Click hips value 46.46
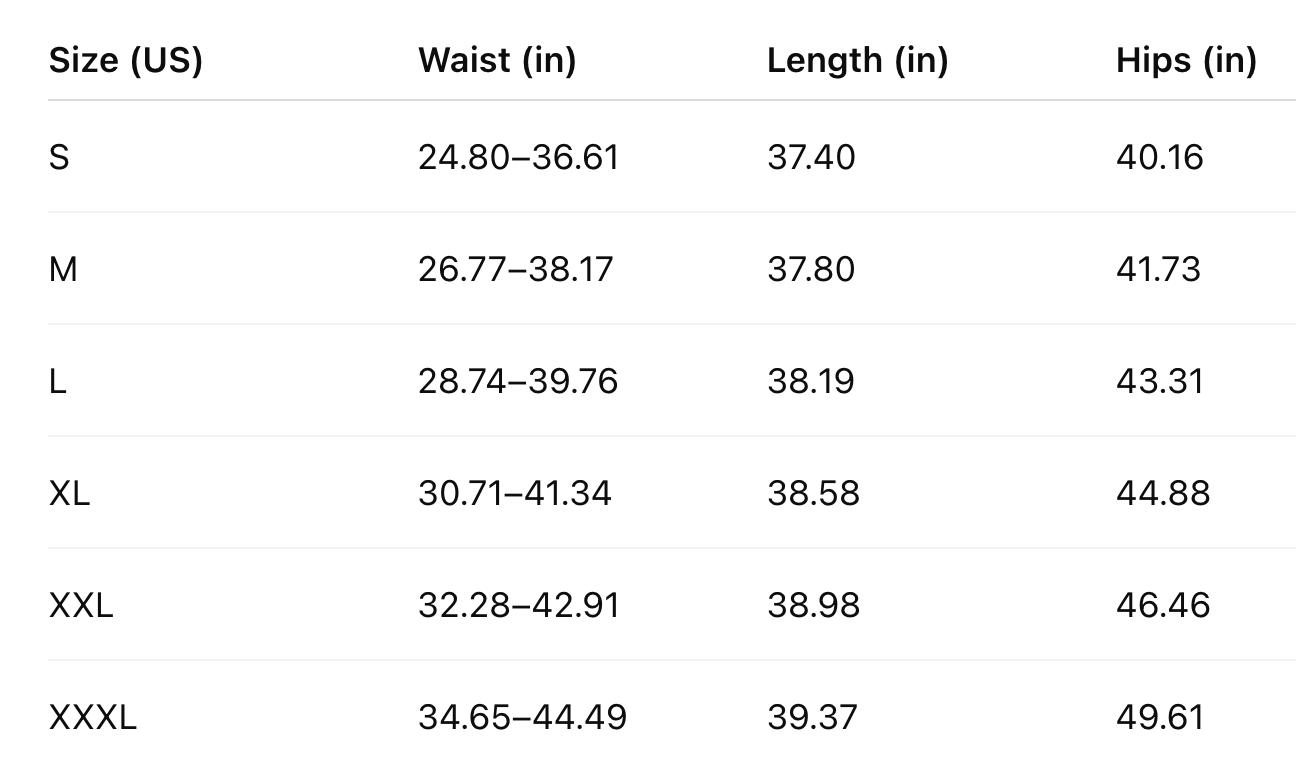Image resolution: width=1296 pixels, height=773 pixels. [1163, 605]
